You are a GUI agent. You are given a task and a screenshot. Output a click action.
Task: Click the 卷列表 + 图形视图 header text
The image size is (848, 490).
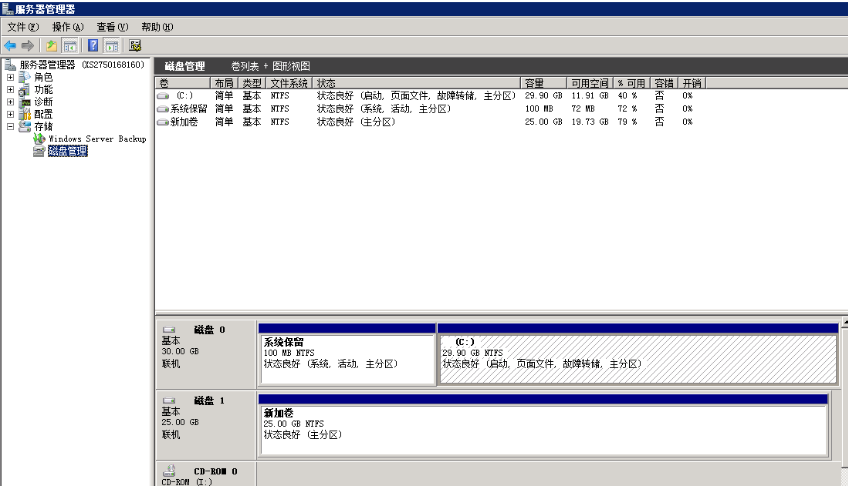[270, 66]
